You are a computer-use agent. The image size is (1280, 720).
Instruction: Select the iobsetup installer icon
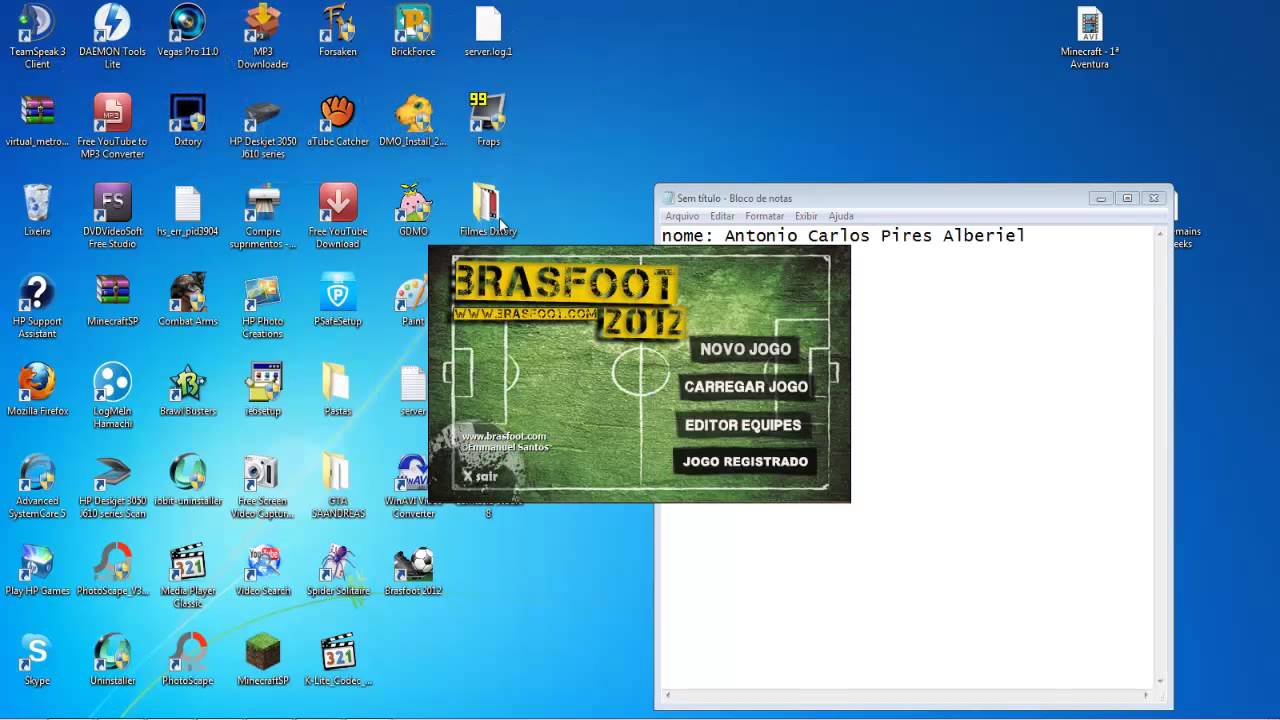263,391
